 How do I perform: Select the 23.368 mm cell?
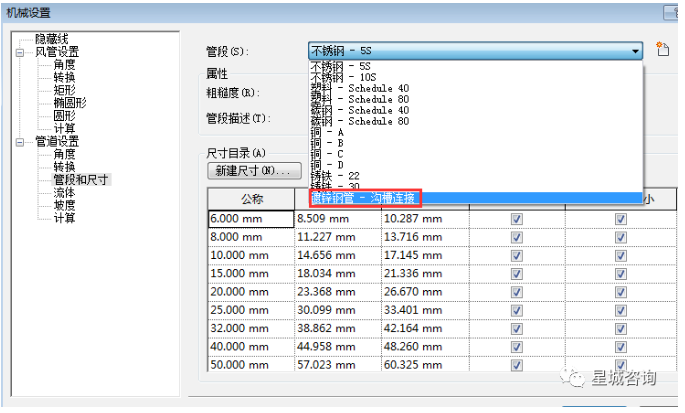click(338, 292)
